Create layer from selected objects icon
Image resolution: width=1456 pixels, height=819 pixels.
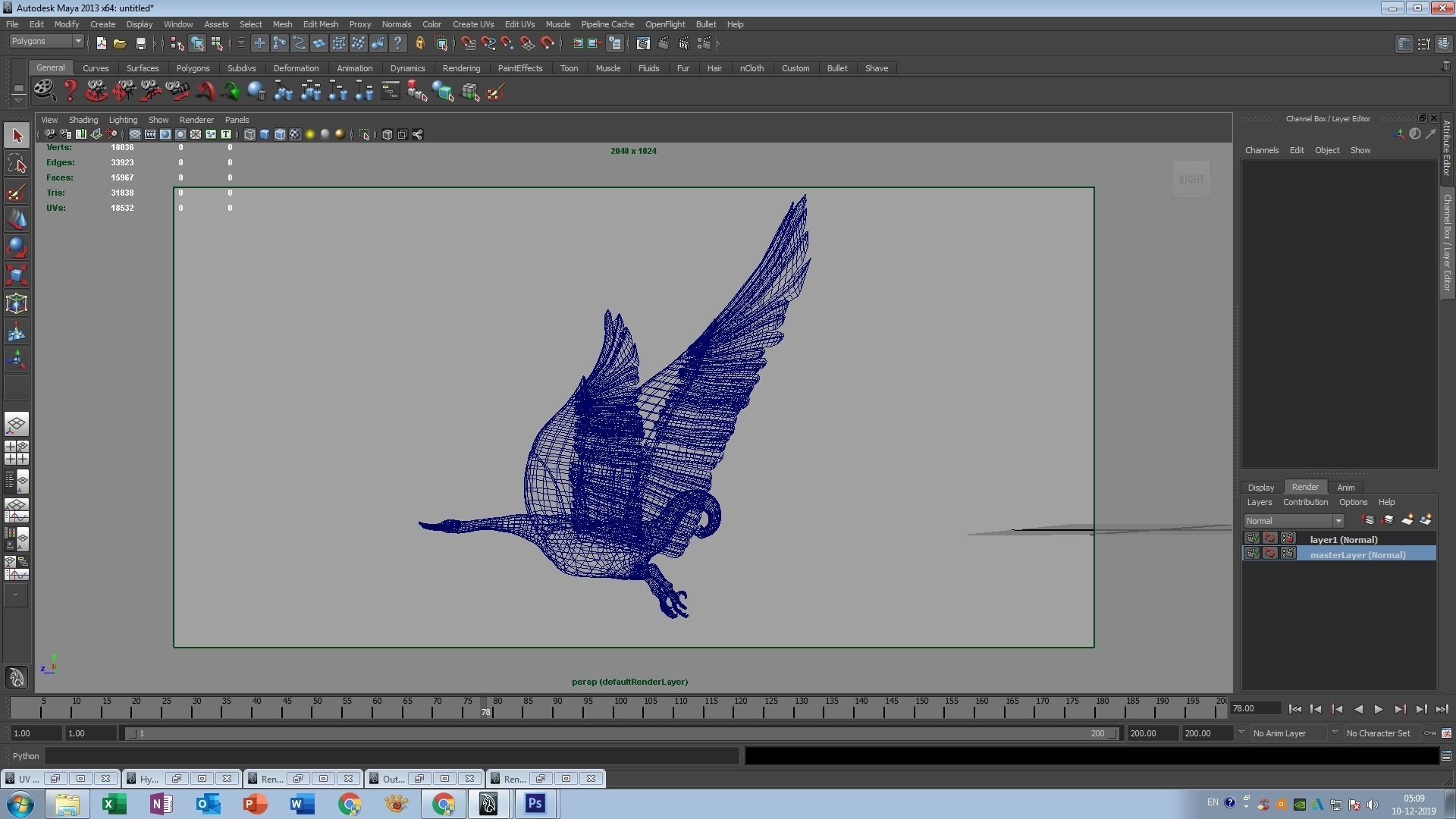pos(1426,520)
